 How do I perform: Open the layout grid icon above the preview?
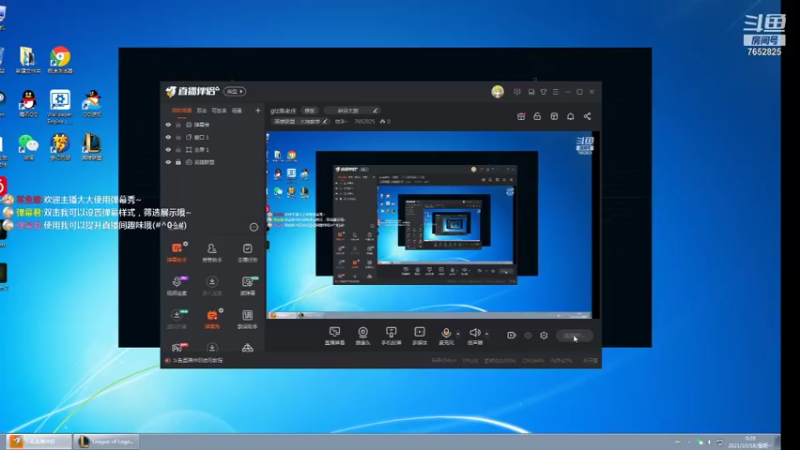[x=554, y=116]
